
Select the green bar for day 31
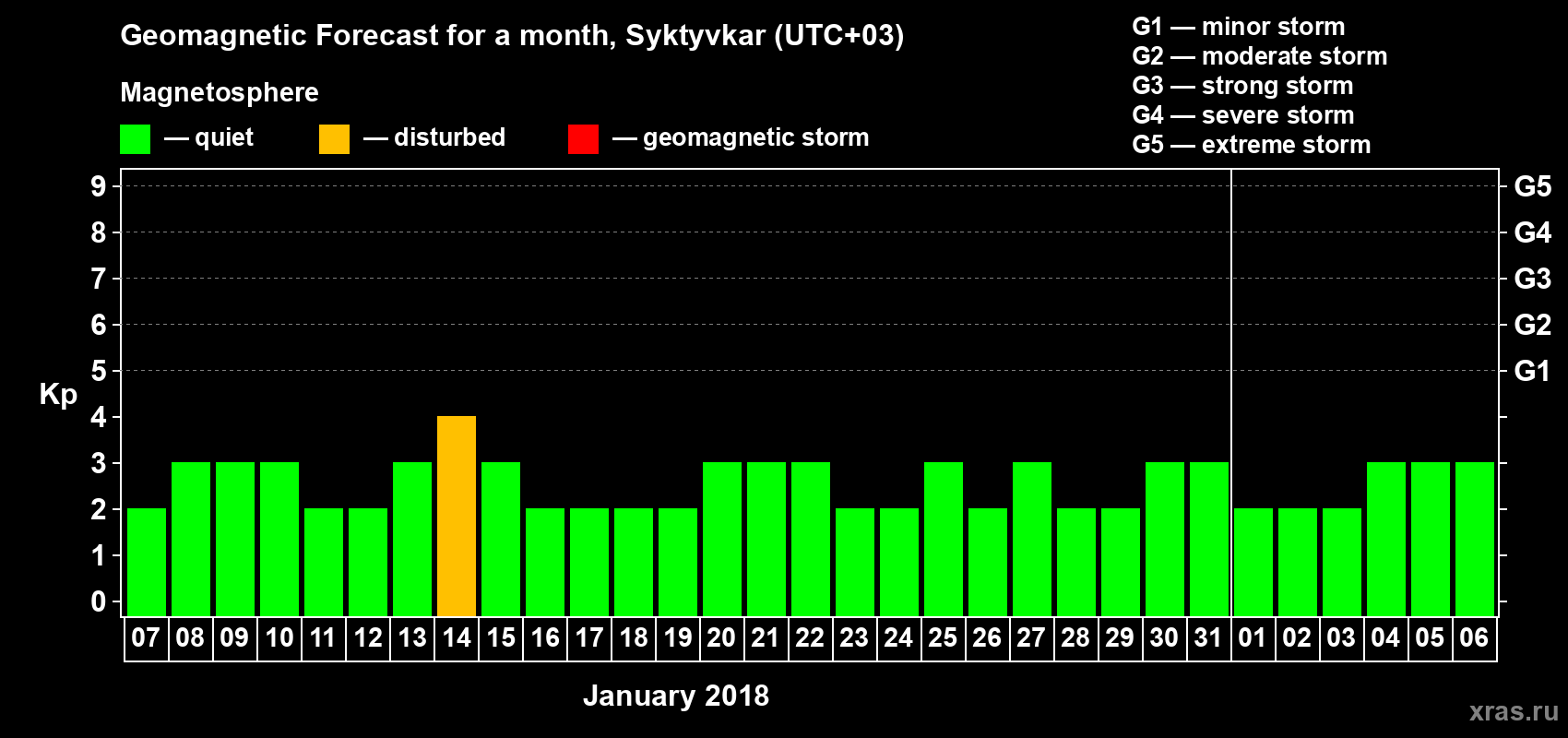click(1209, 539)
